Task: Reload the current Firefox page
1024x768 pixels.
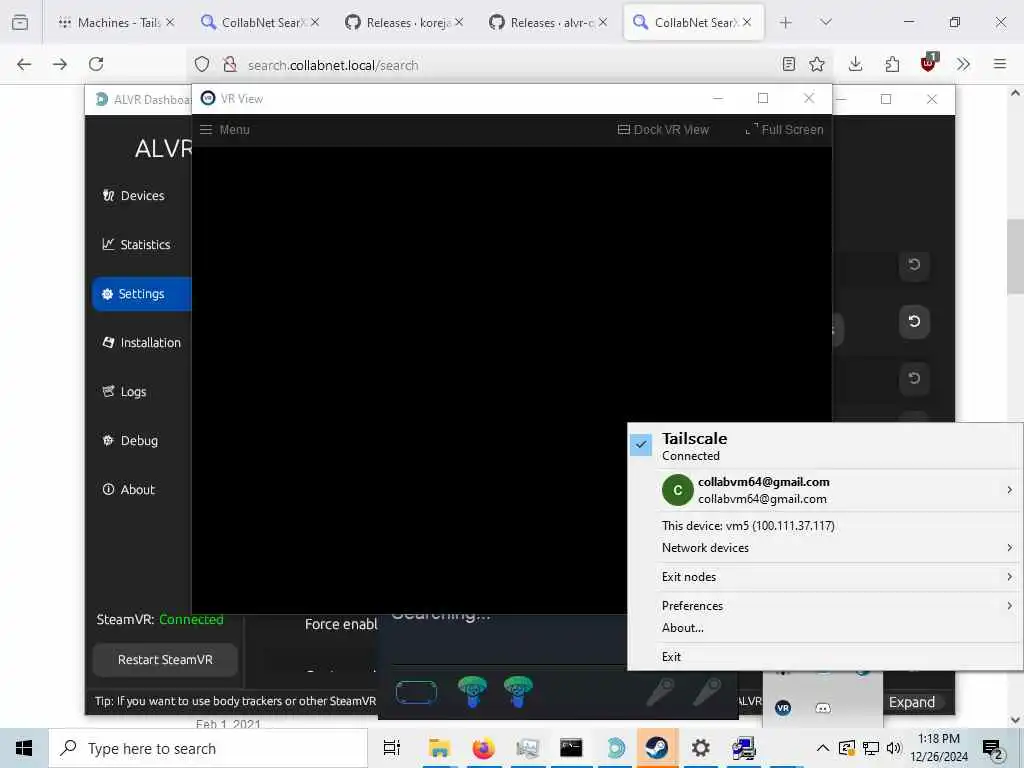Action: [96, 64]
